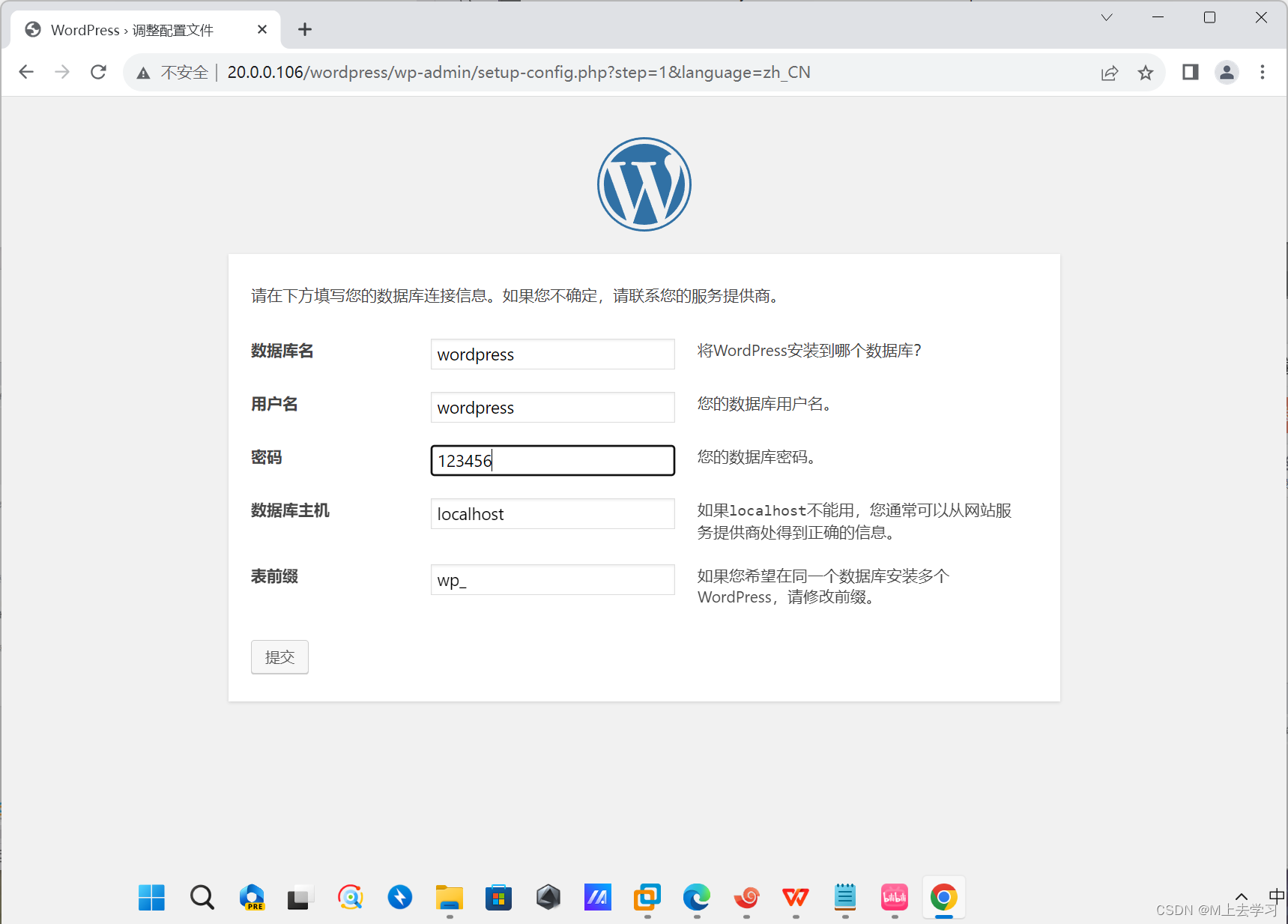The width and height of the screenshot is (1288, 924).
Task: Click the not secure warning icon
Action: [x=143, y=73]
